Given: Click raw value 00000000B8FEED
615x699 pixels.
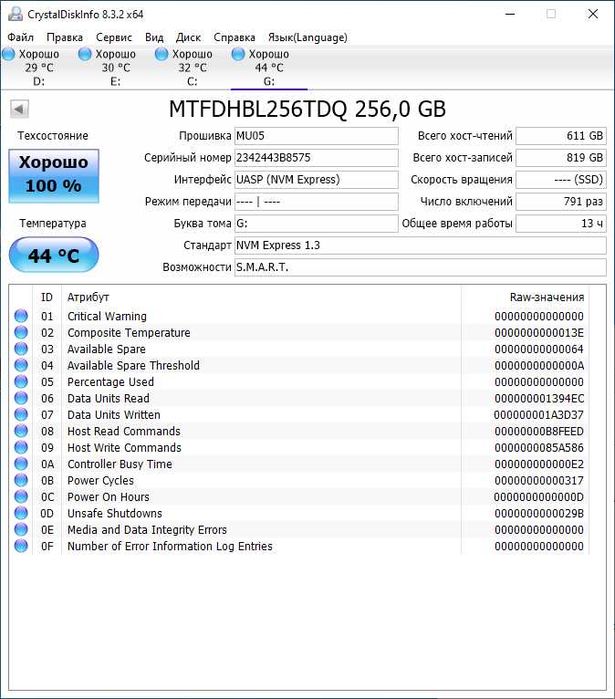Looking at the screenshot, I should coord(539,431).
